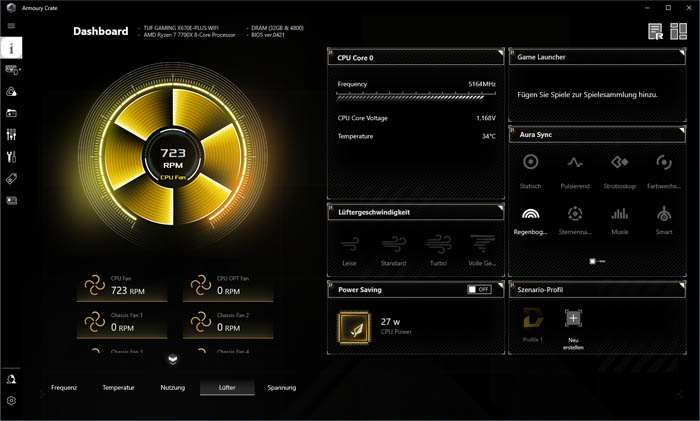The width and height of the screenshot is (700, 421).
Task: Open the hamburger menu in the sidebar
Action: click(x=11, y=25)
